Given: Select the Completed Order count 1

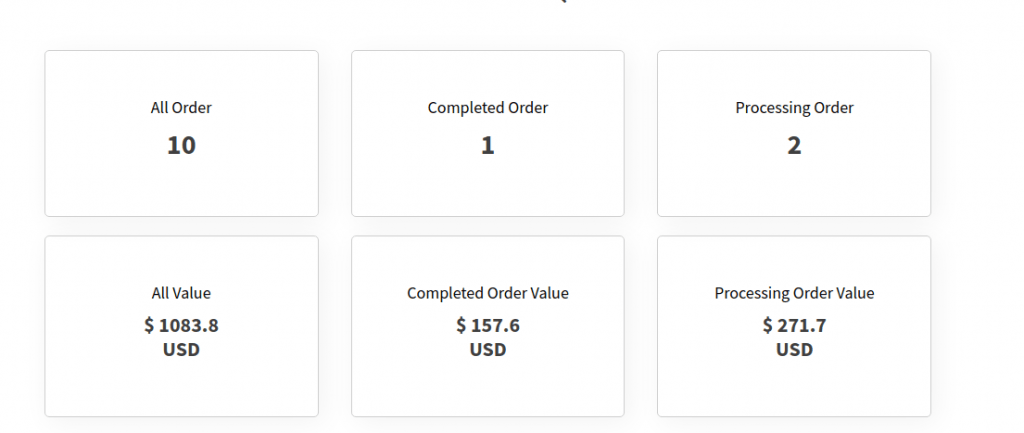Looking at the screenshot, I should (x=488, y=145).
